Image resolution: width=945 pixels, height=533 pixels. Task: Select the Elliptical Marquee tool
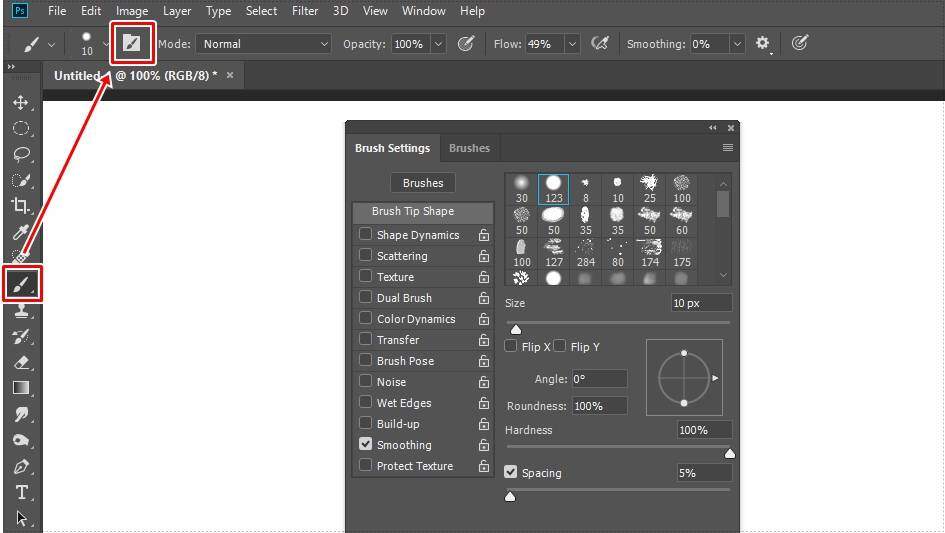pos(21,128)
